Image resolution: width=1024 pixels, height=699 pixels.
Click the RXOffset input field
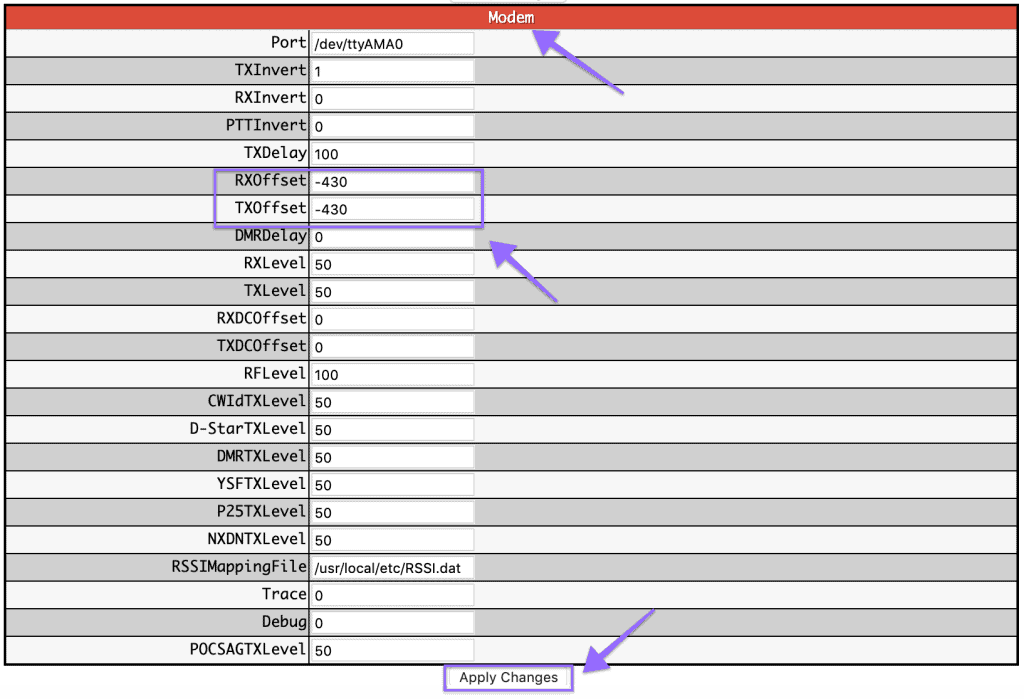click(x=392, y=182)
